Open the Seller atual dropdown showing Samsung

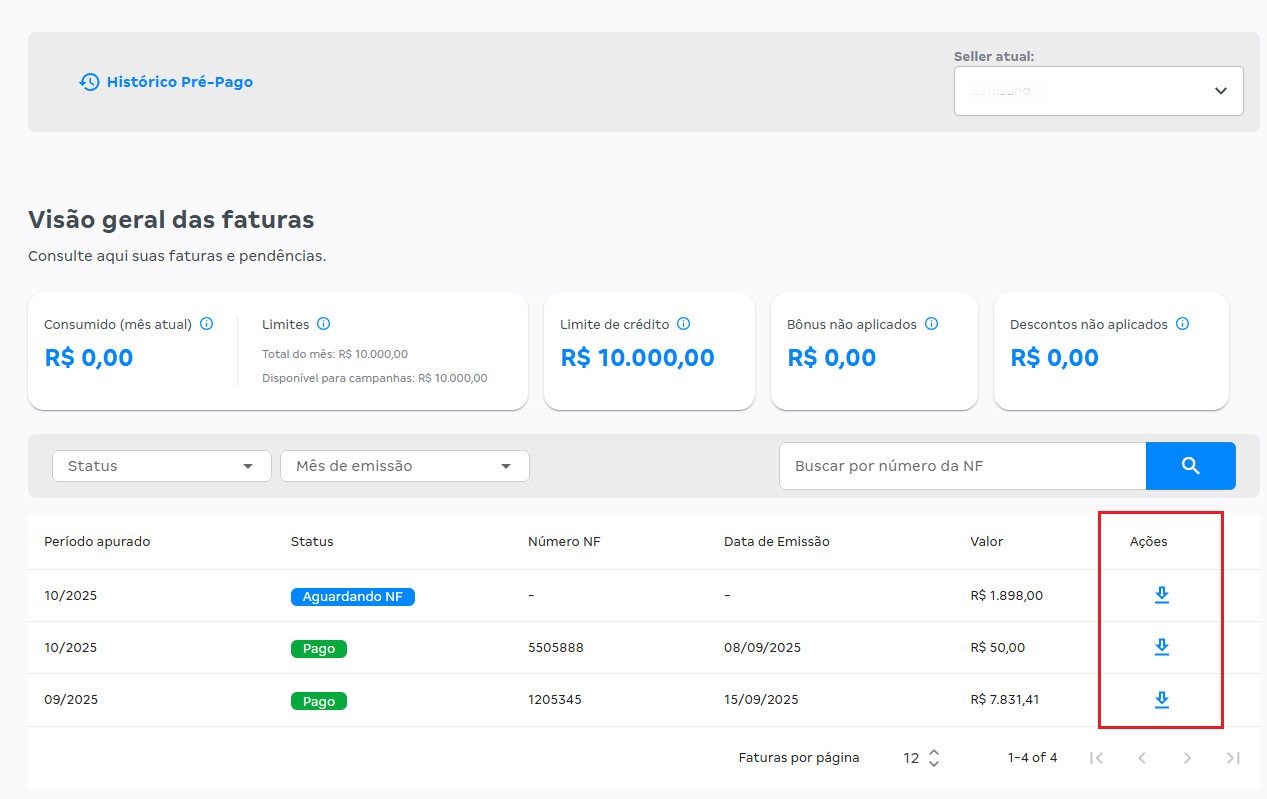click(1098, 90)
